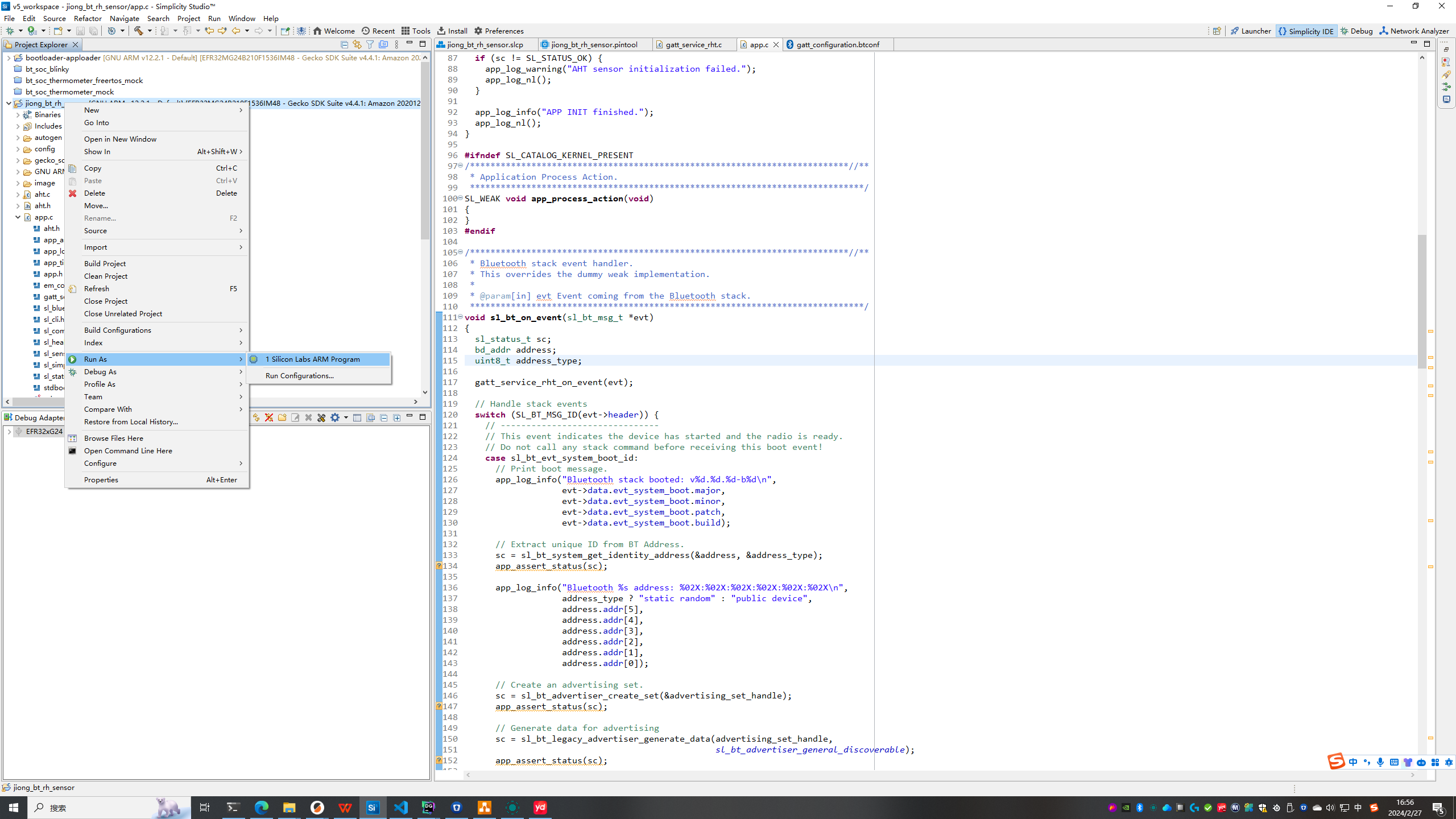This screenshot has width=1456, height=819.
Task: Click Debug Adapters collapse all minus icon
Action: point(383,417)
